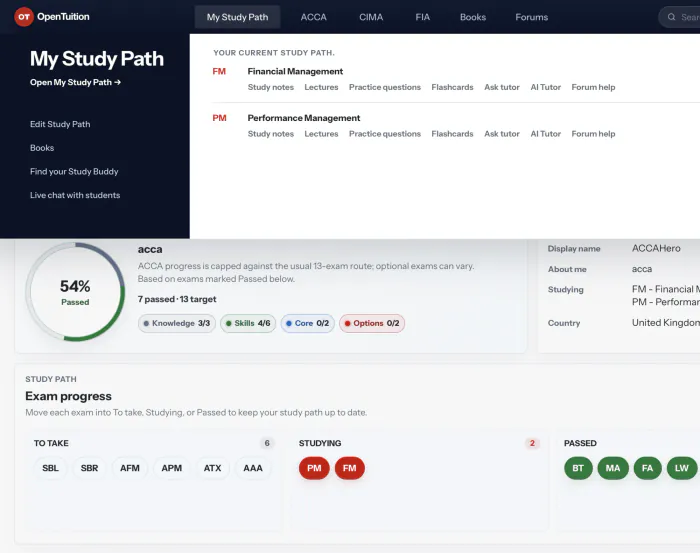Screen dimensions: 700x553
Task: Open the Books menu in top navigation
Action: (x=473, y=17)
